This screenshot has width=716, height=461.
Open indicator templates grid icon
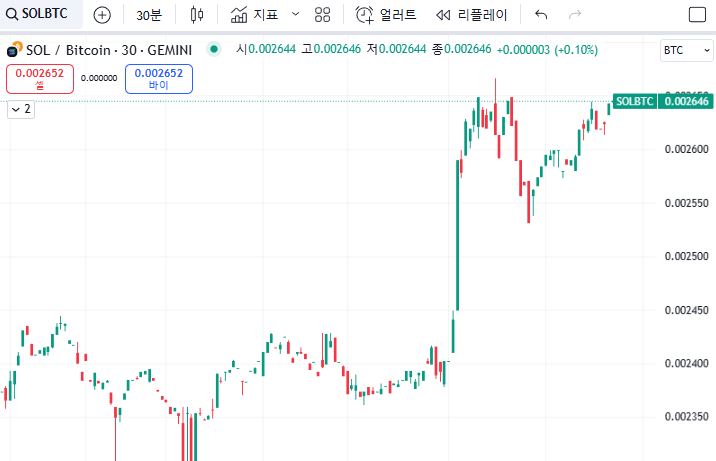click(x=322, y=15)
